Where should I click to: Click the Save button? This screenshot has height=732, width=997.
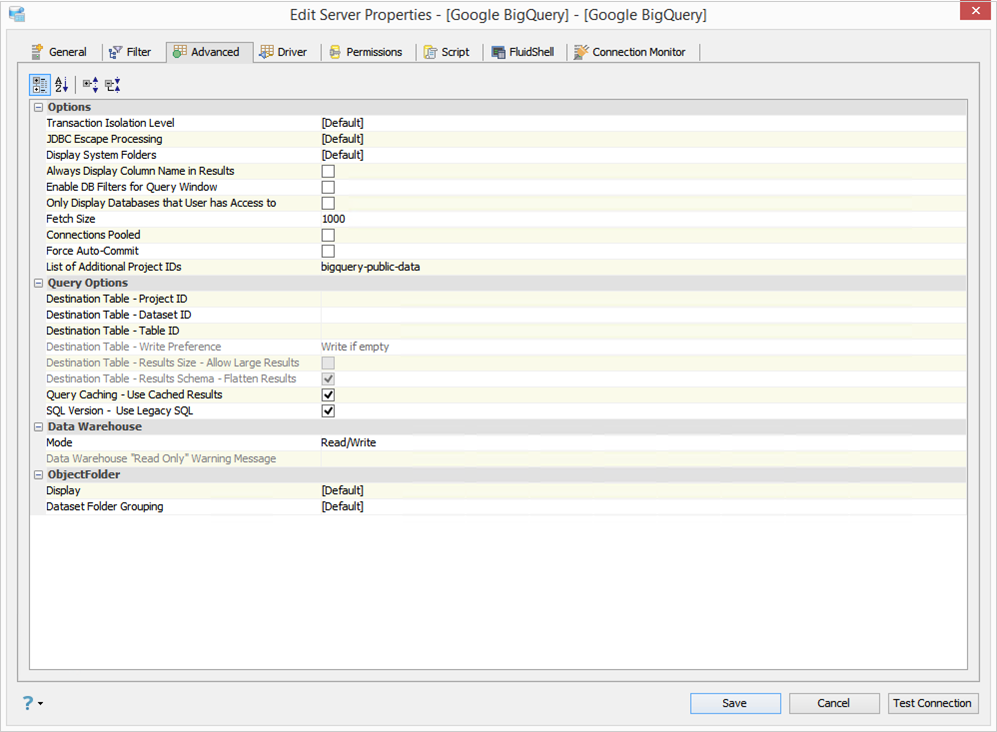(735, 703)
